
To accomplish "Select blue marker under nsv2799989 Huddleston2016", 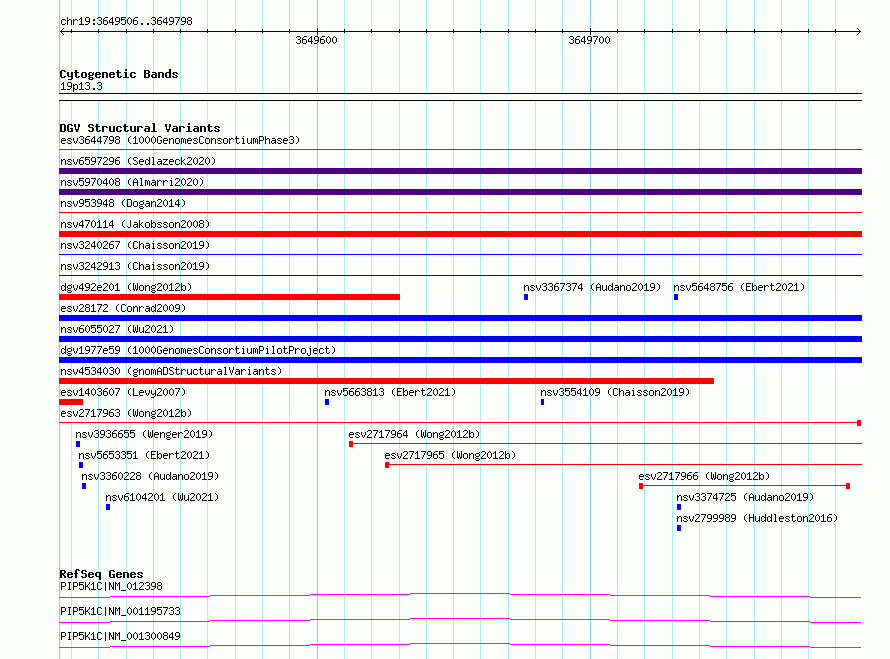I will [679, 528].
